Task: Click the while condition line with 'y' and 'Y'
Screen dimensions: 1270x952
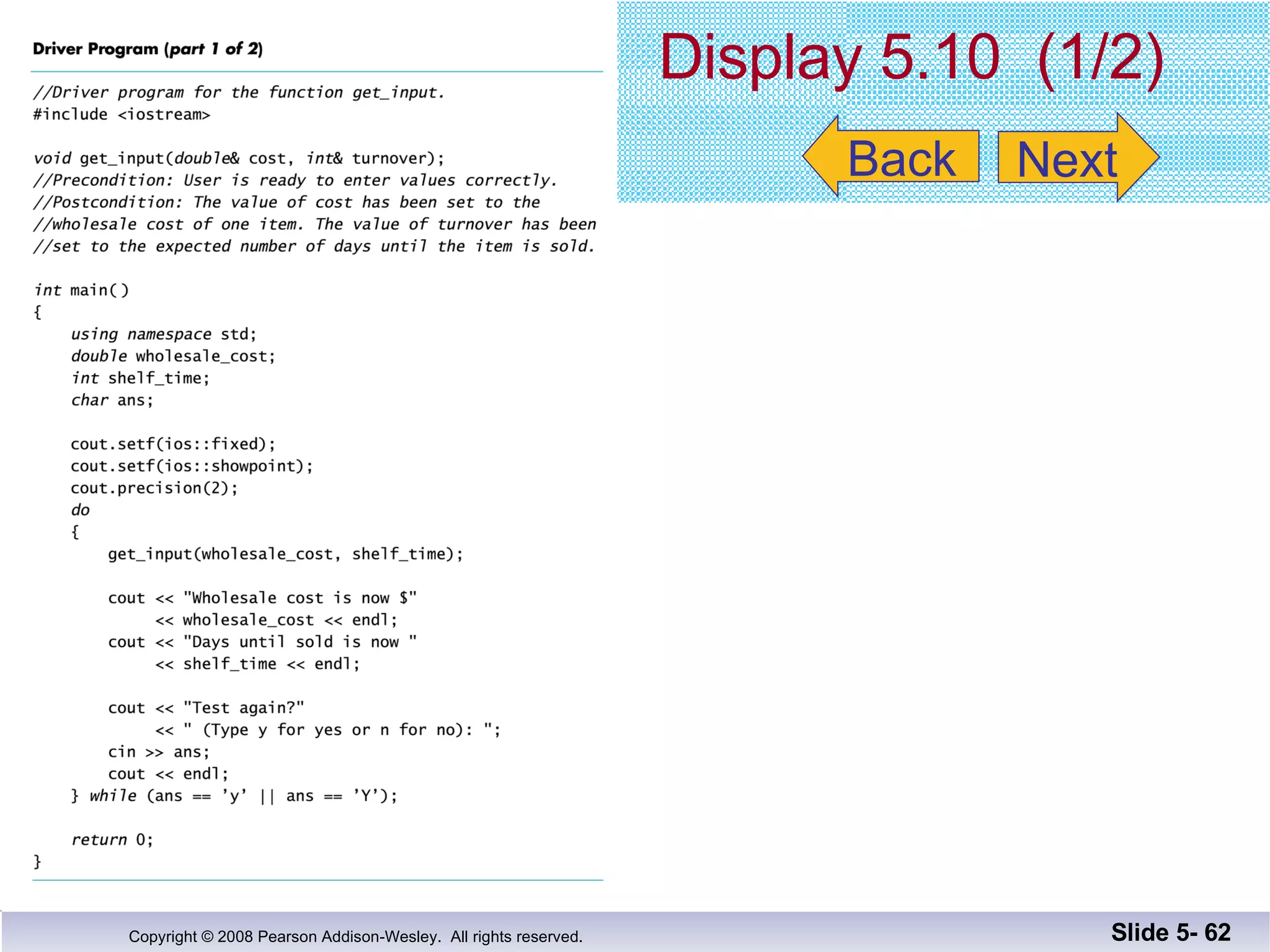Action: (x=234, y=796)
